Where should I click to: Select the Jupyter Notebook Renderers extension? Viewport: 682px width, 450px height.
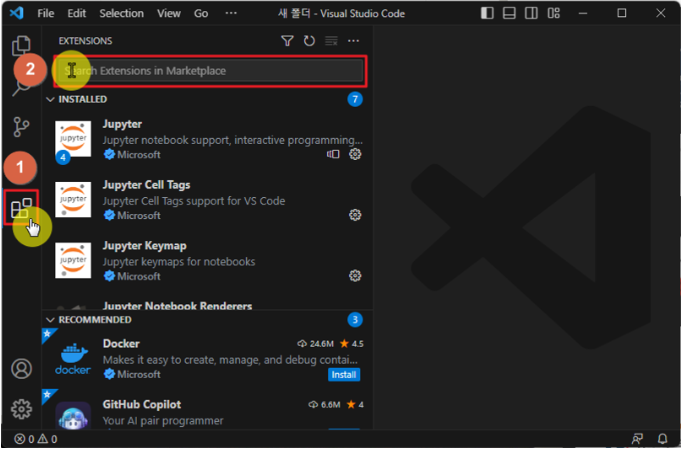[x=177, y=306]
